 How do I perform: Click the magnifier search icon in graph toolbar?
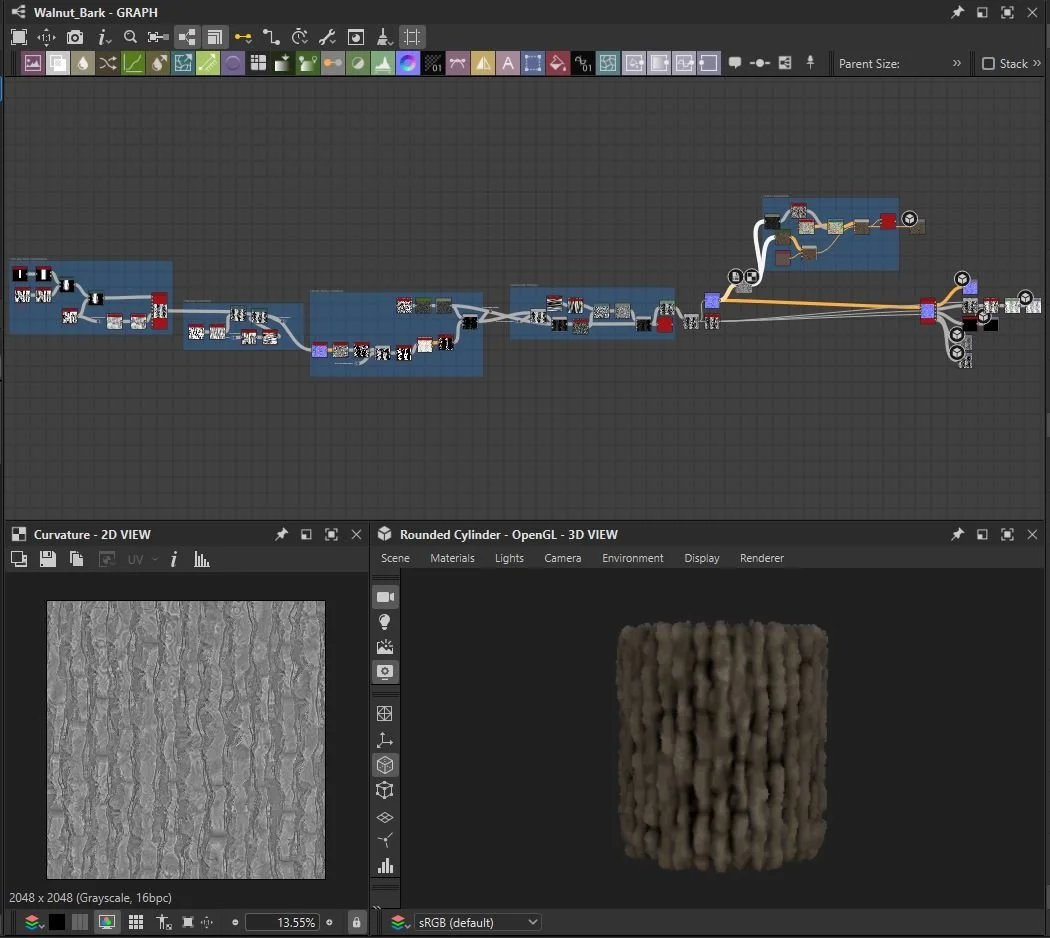click(130, 37)
